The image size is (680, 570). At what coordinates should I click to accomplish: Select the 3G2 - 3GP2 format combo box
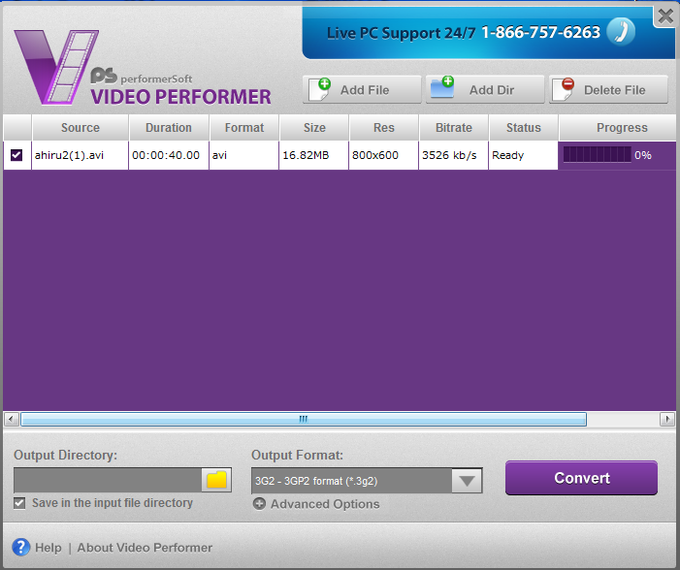tap(366, 481)
